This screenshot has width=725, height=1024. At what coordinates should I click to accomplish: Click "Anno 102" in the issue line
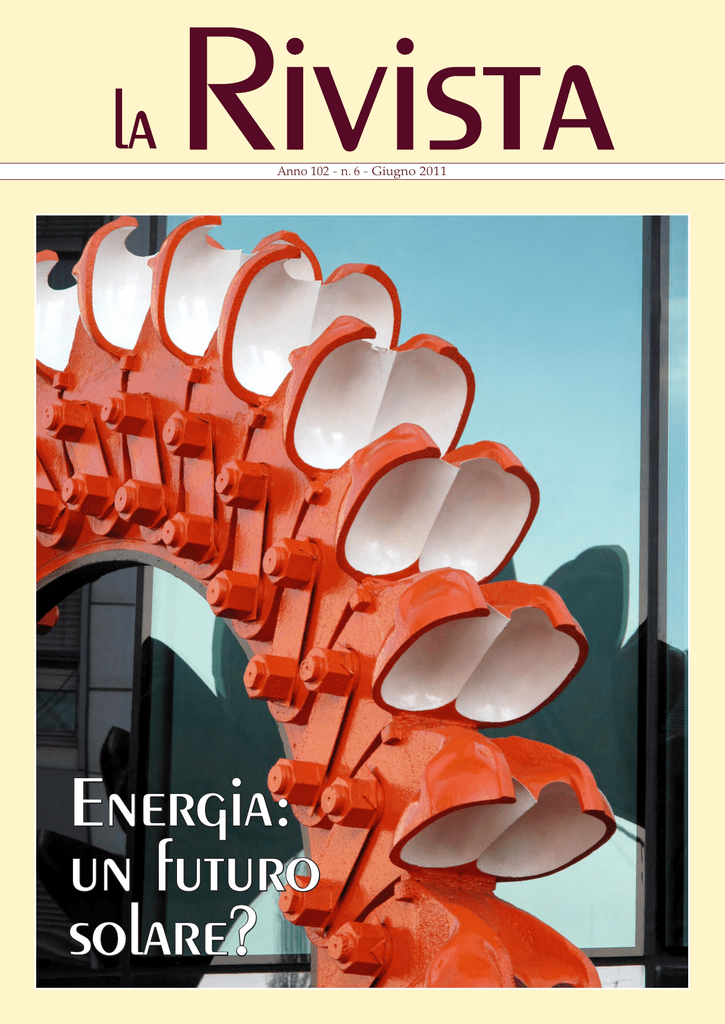pyautogui.click(x=303, y=171)
